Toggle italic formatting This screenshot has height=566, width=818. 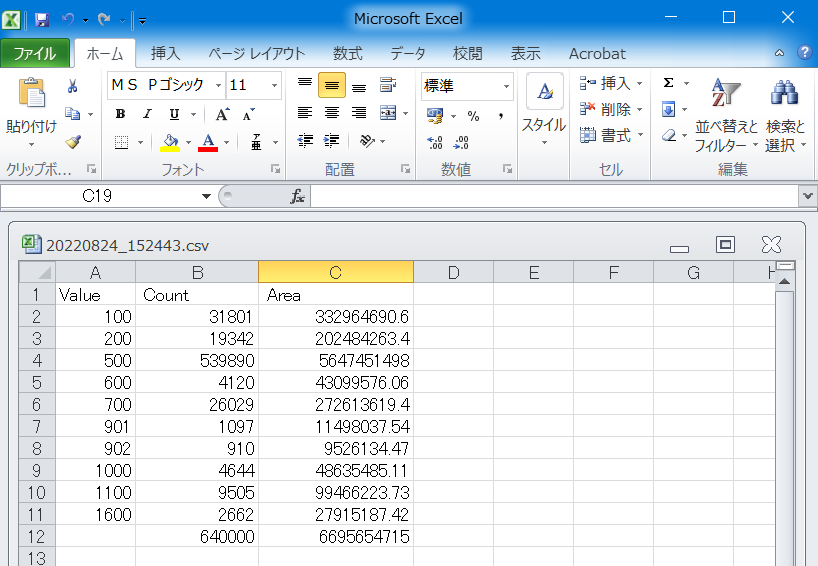(147, 114)
